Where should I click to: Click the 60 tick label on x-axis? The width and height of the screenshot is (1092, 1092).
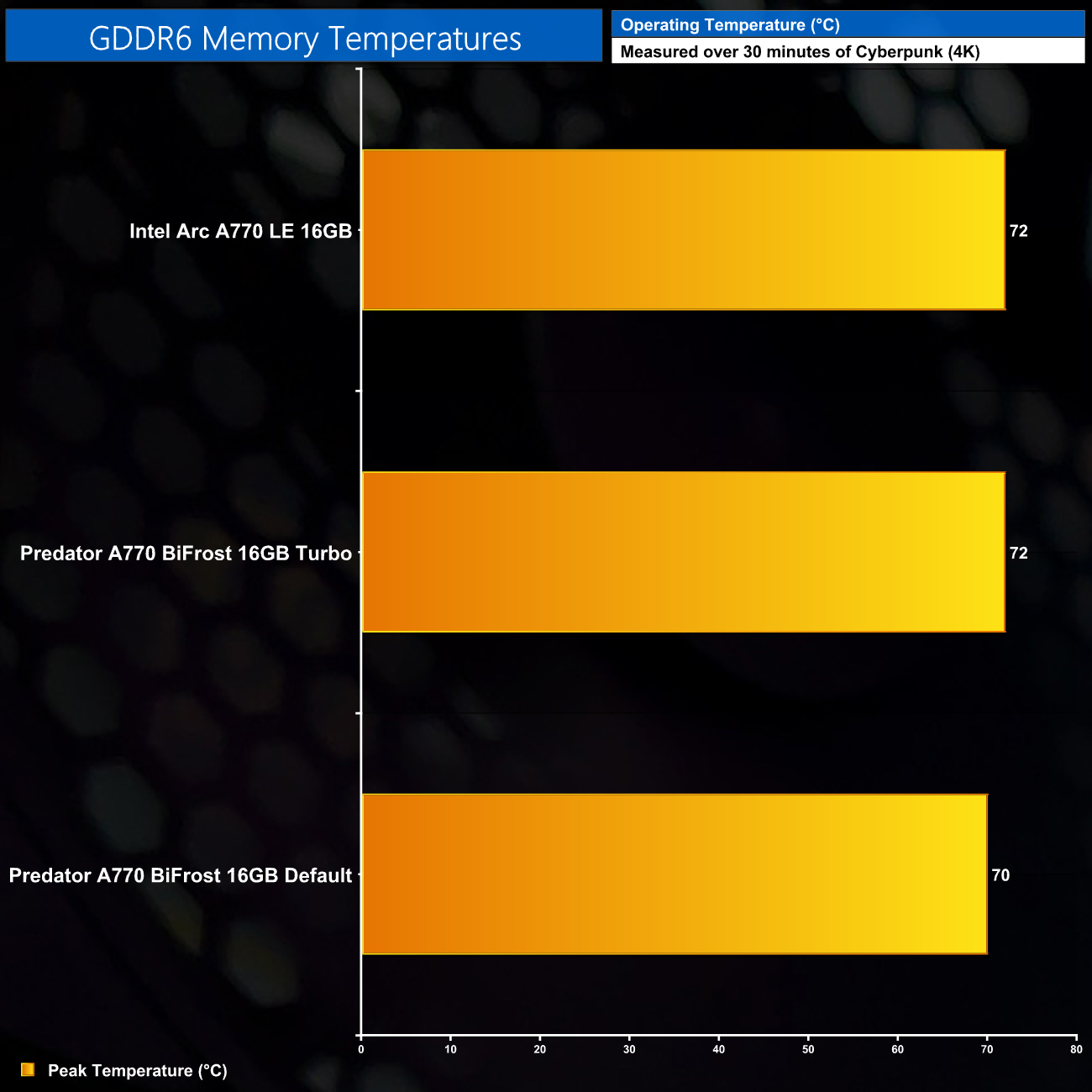pos(898,1049)
